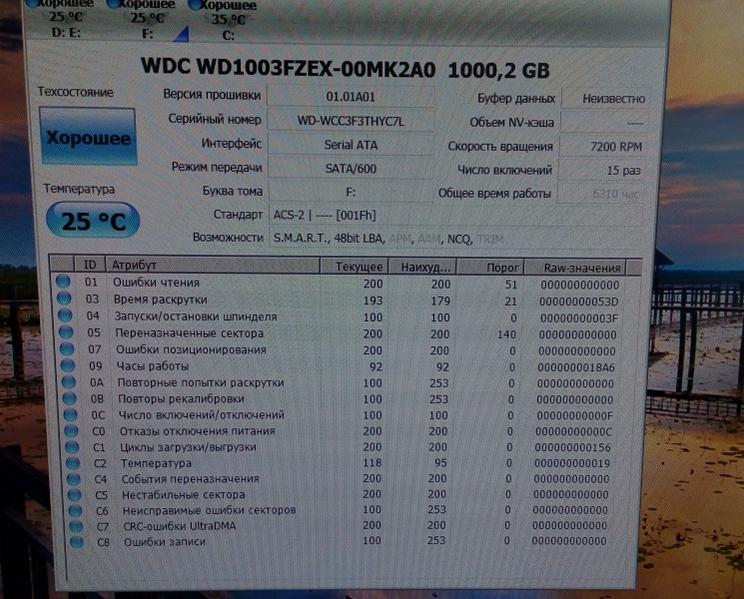Image resolution: width=744 pixels, height=599 pixels.
Task: Click the ID column header
Action: pos(90,265)
